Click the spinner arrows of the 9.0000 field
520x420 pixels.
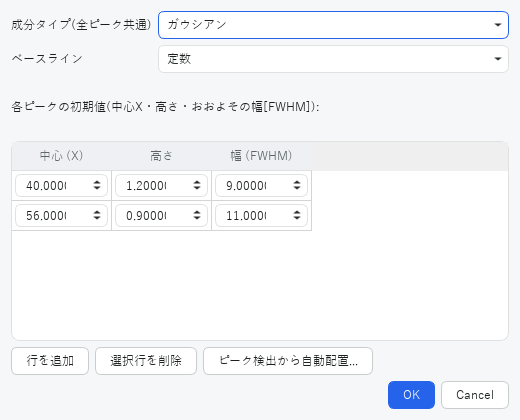click(297, 185)
